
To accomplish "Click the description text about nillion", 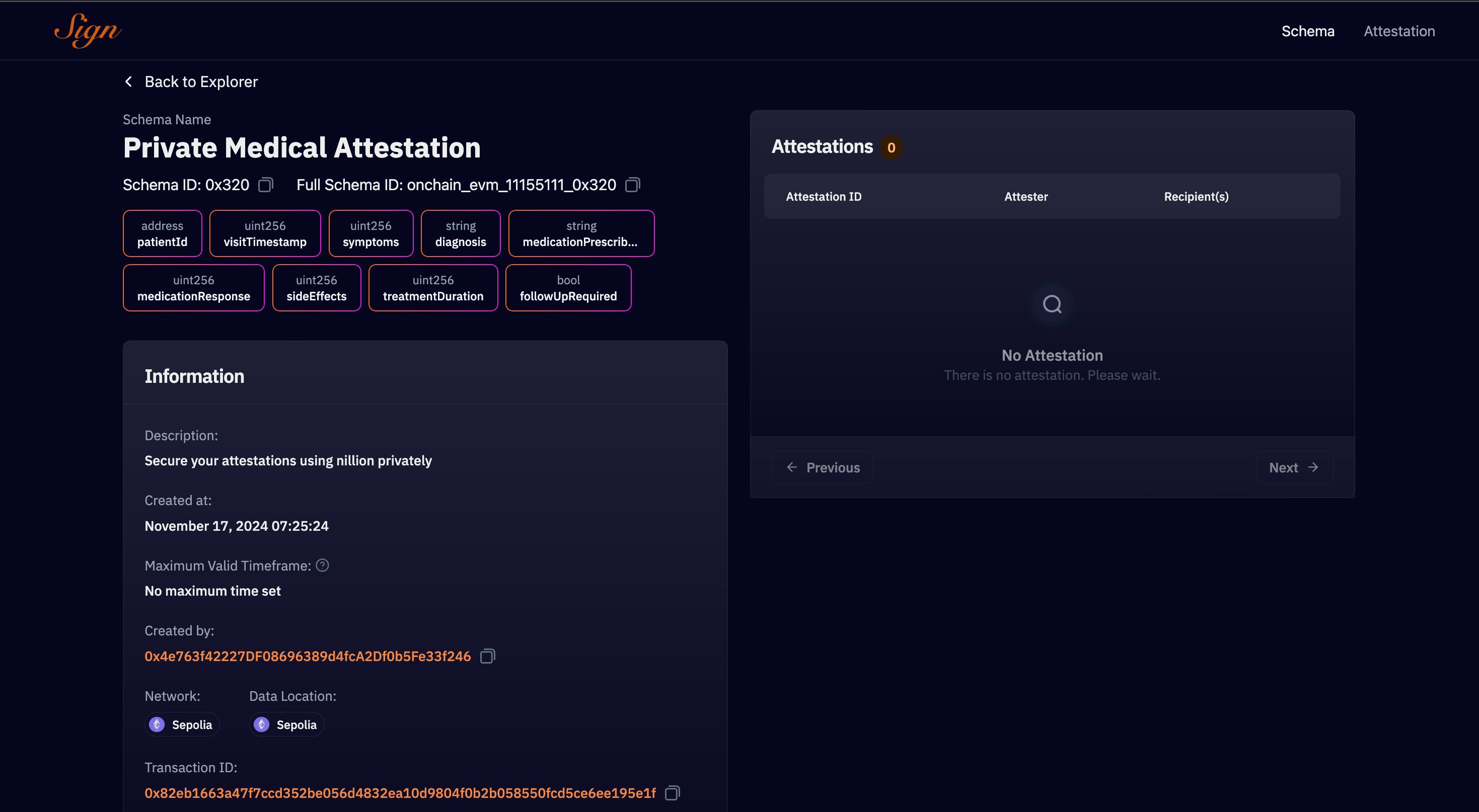I will [x=288, y=461].
